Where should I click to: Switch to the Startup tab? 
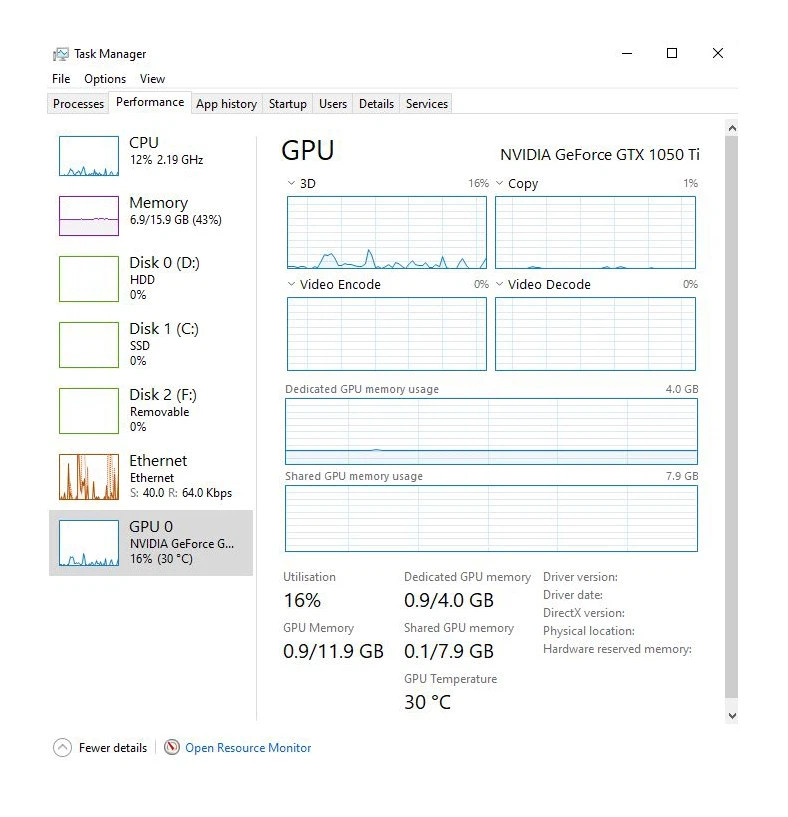click(x=288, y=104)
